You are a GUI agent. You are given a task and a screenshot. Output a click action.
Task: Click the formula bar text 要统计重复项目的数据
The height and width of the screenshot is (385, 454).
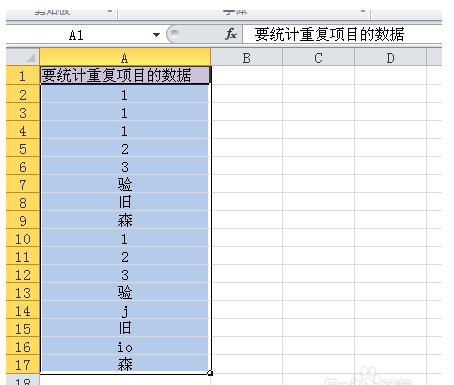tap(329, 34)
